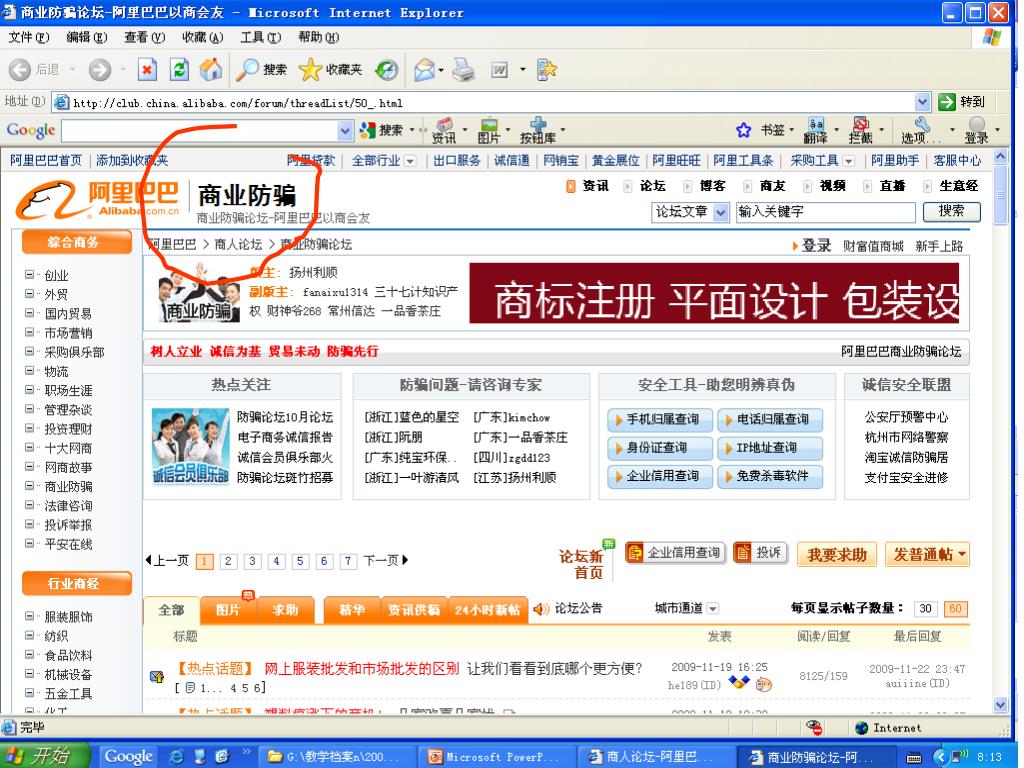The height and width of the screenshot is (768, 1024).
Task: Open the 文件(F) menu
Action: coord(28,37)
